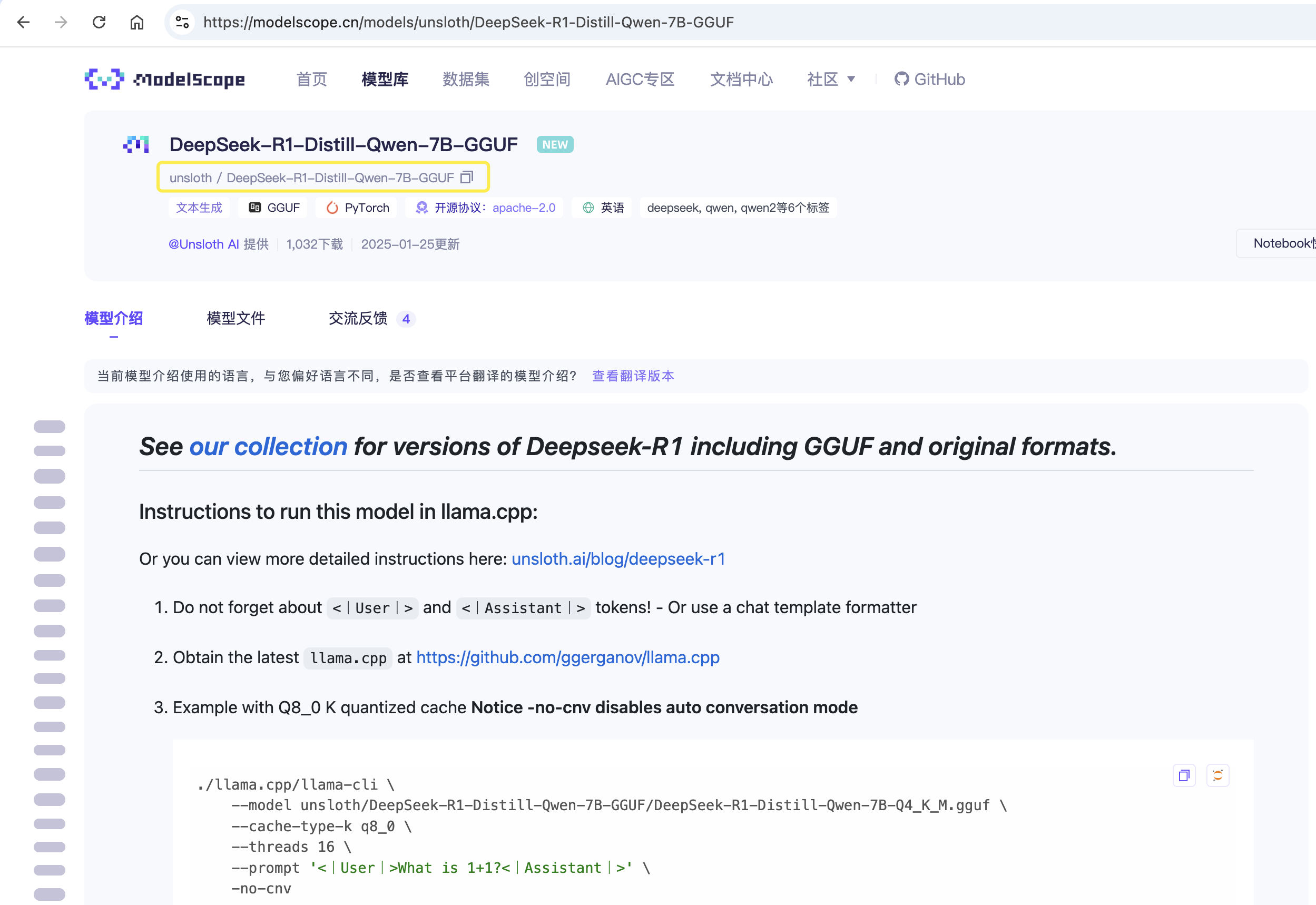
Task: Open unsloth.ai/blog/deepseek-r1 link
Action: tap(618, 559)
